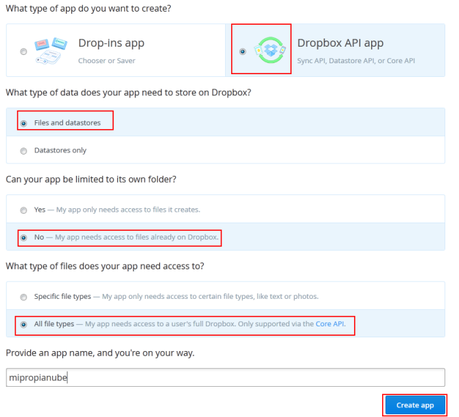This screenshot has height=417, width=459.
Task: Select the Specific file types radio option
Action: tap(23, 297)
